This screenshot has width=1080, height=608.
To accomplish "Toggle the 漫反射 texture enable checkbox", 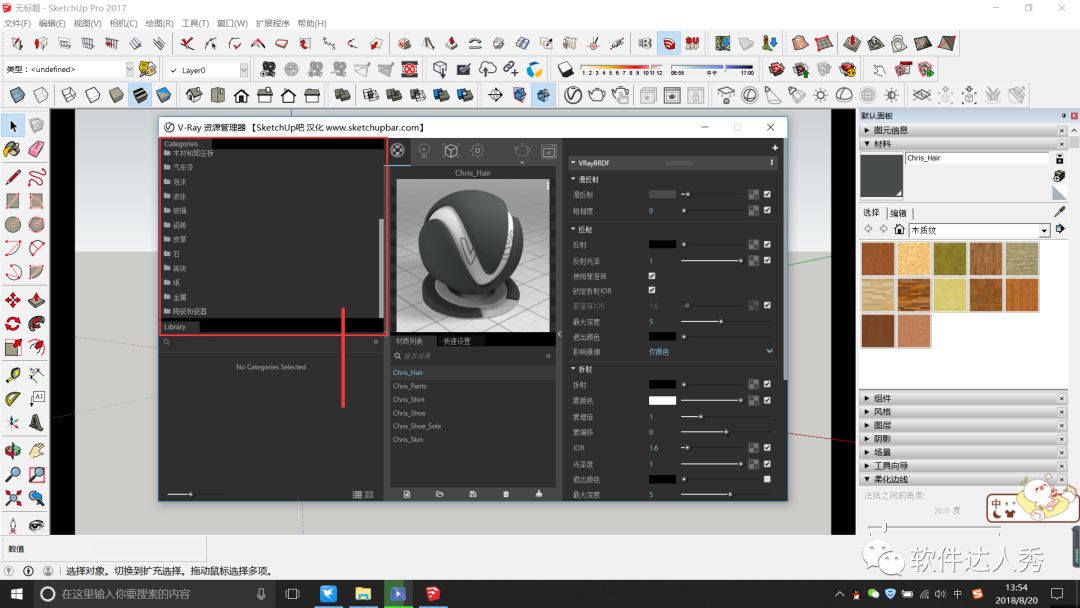I will click(767, 194).
